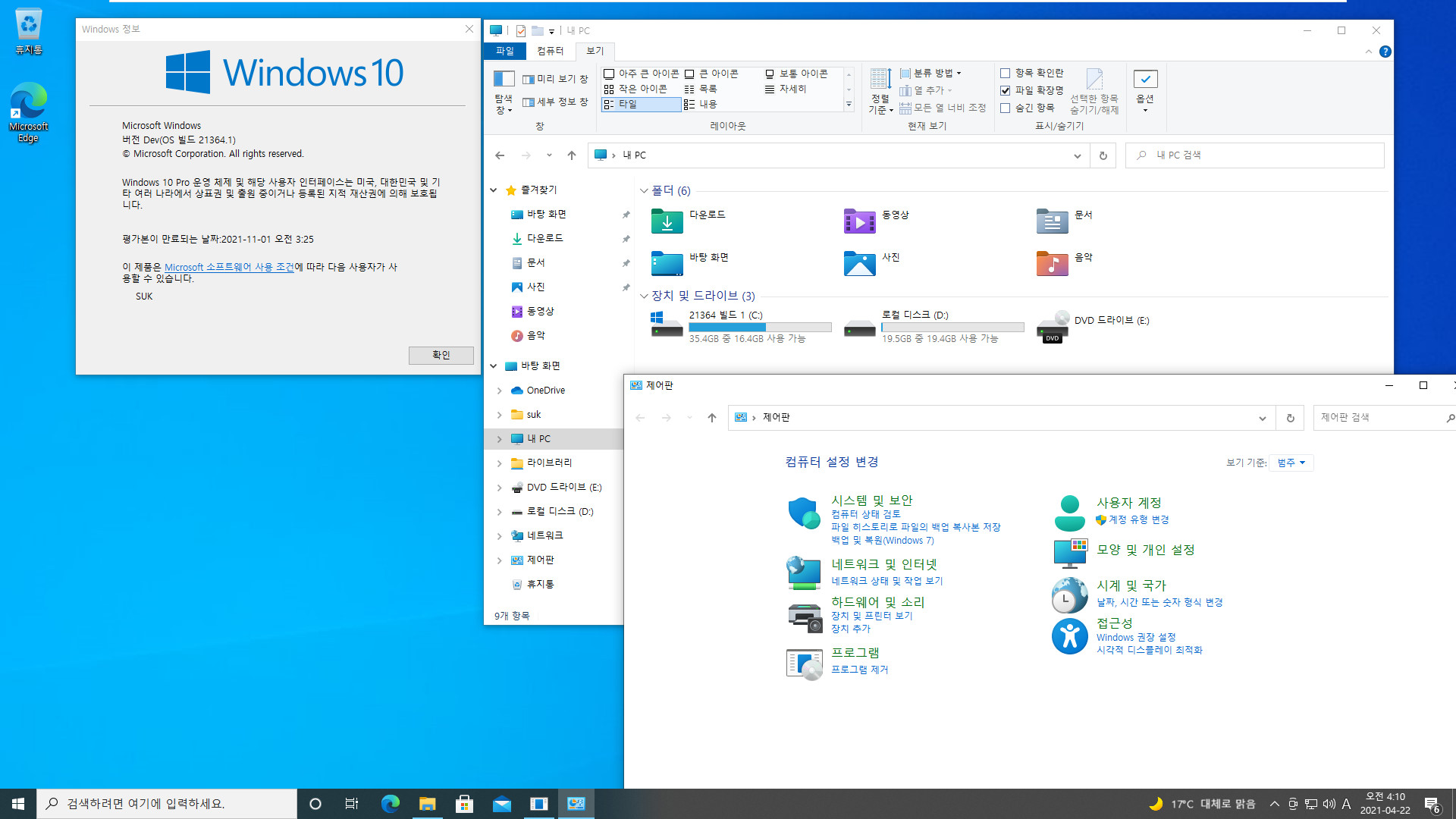Open the 동영상 folder icon in 내 PC

(860, 221)
